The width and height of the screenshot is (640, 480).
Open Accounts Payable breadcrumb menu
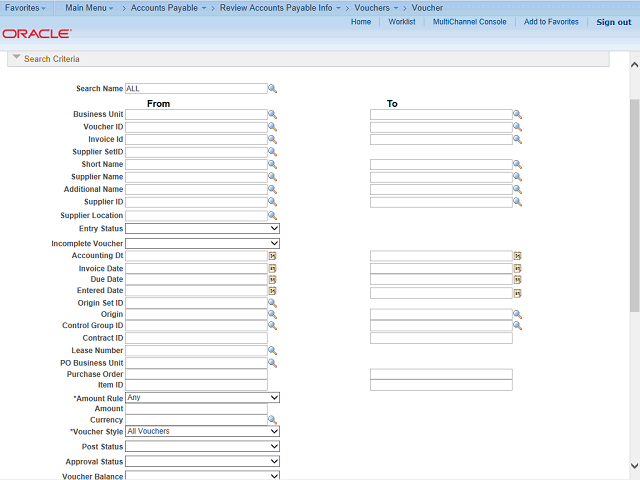click(169, 8)
